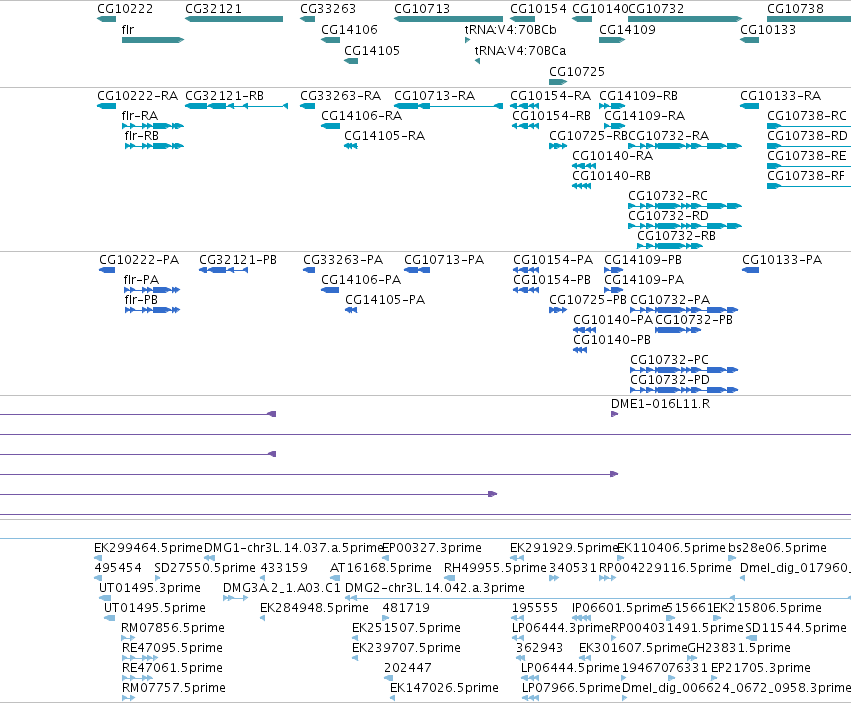Click protein CG10732-PD

click(670, 380)
